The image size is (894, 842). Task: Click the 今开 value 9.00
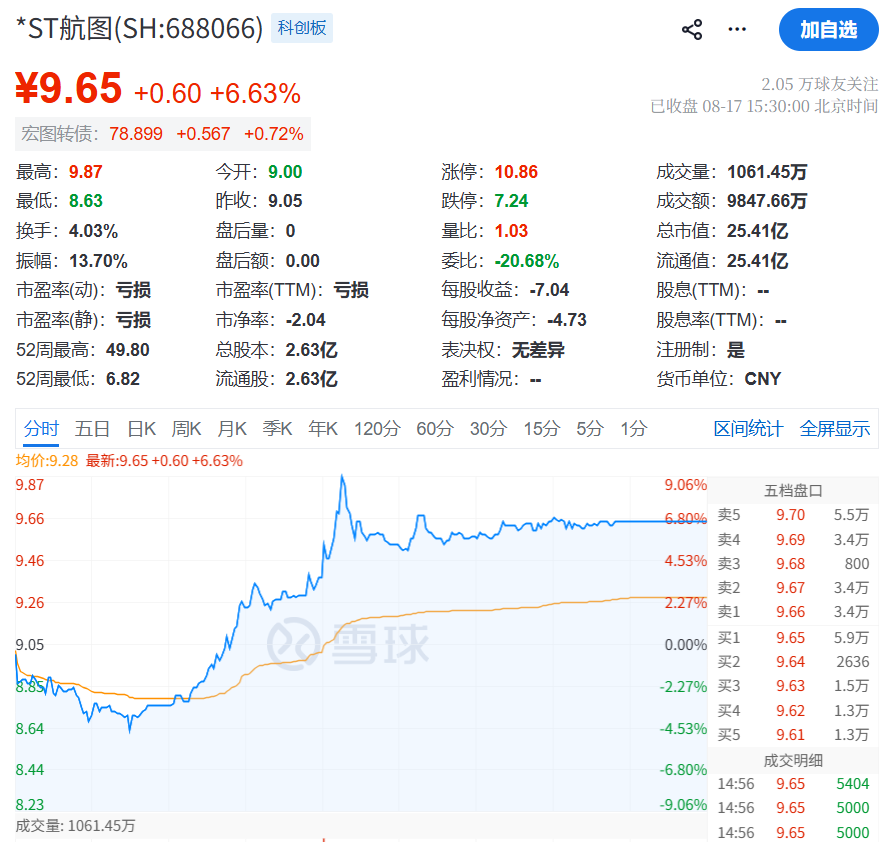285,172
